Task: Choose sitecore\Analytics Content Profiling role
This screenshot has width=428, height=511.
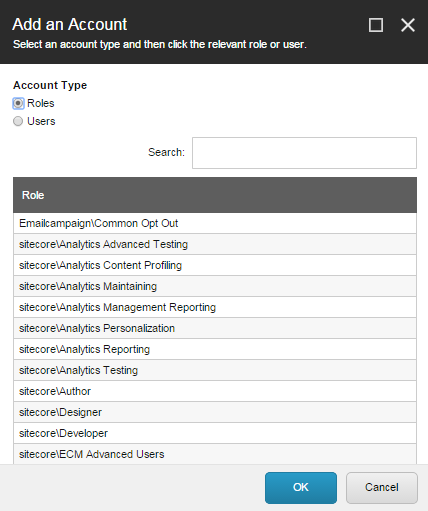Action: (215, 265)
